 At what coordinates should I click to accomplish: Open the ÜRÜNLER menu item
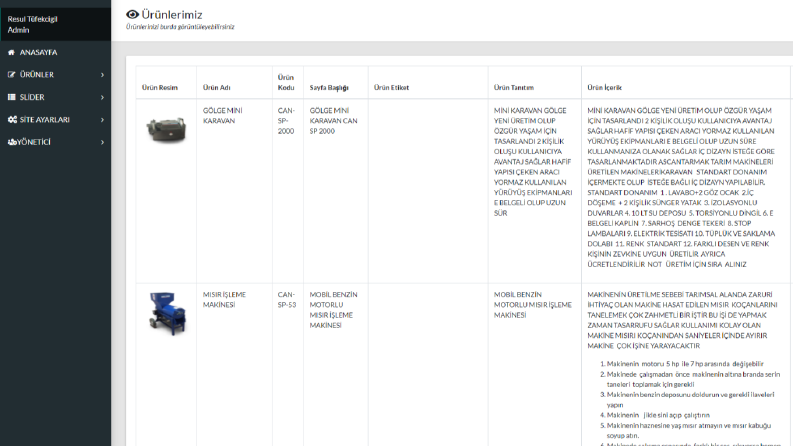coord(56,74)
